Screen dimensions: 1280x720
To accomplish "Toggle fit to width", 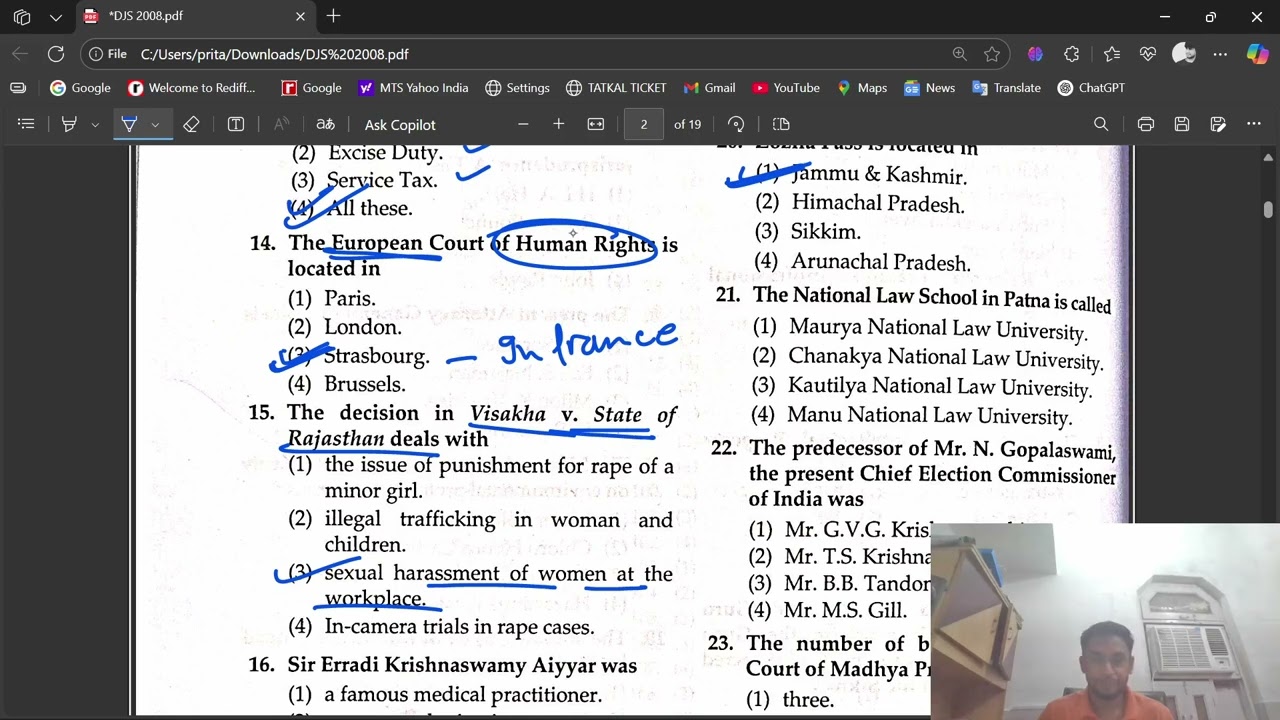I will click(x=596, y=124).
